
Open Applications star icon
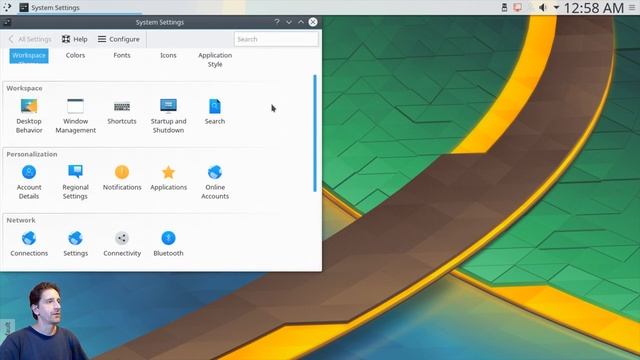pos(168,172)
